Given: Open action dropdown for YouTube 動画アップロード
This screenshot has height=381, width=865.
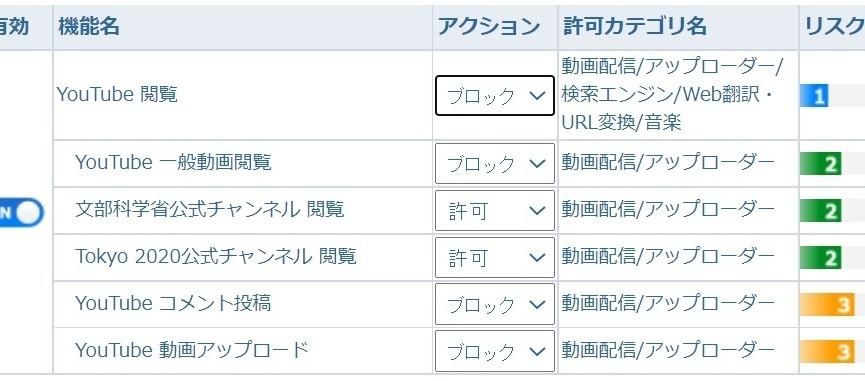Looking at the screenshot, I should pos(495,351).
